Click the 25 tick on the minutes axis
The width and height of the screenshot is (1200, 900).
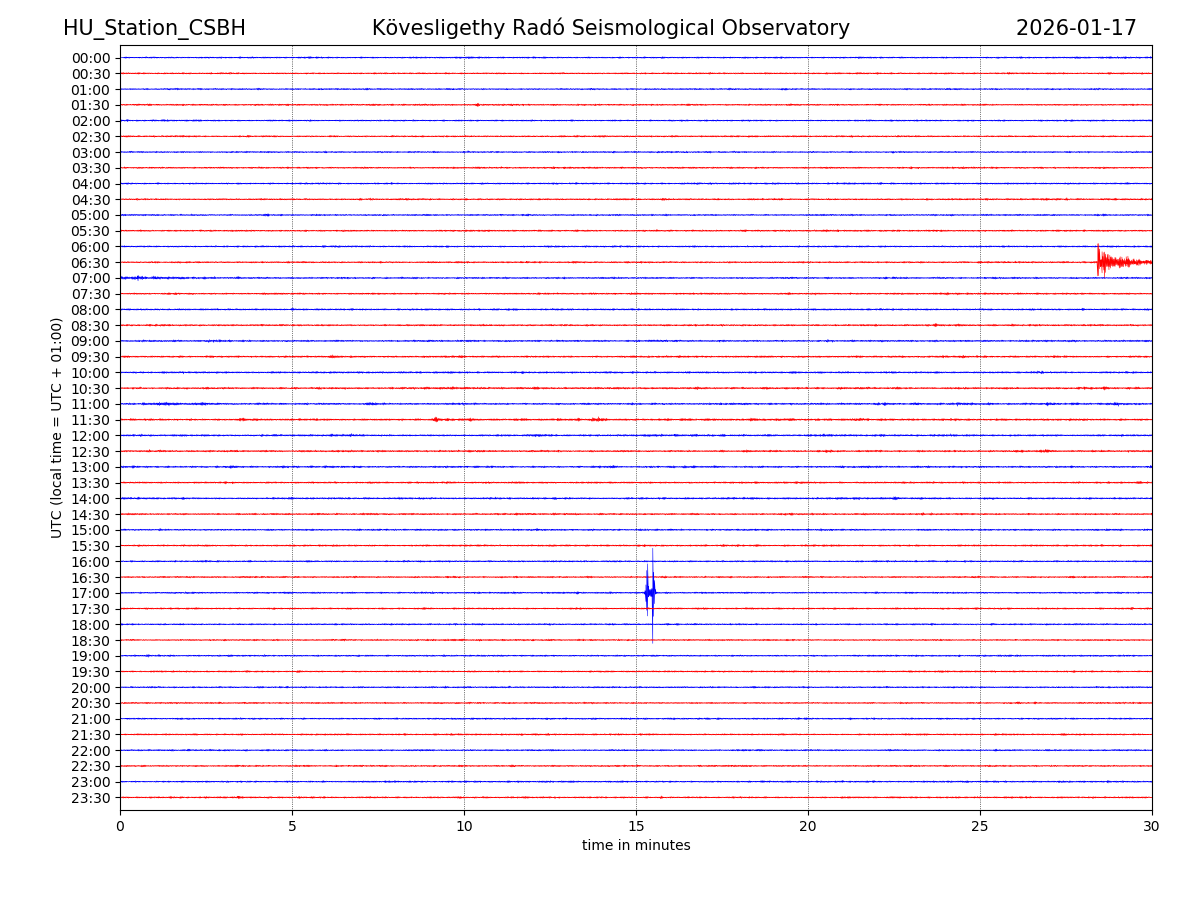point(980,826)
